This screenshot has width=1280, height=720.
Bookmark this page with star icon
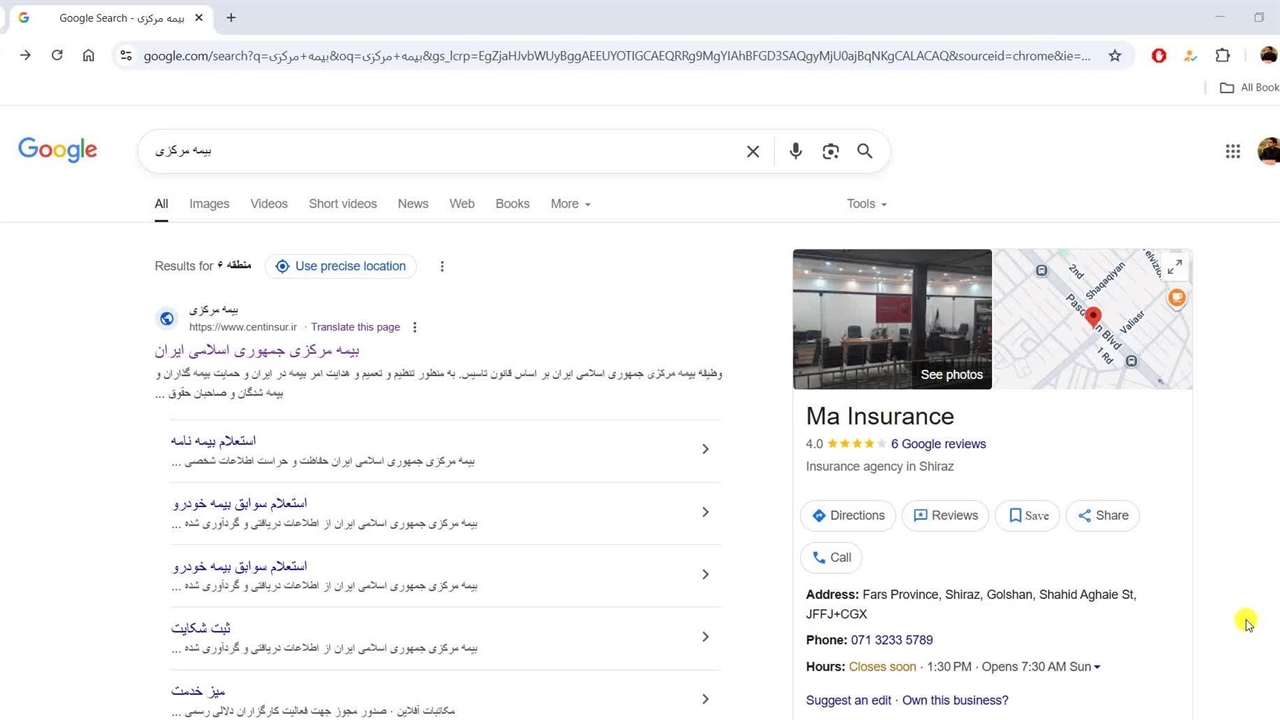pos(1115,56)
